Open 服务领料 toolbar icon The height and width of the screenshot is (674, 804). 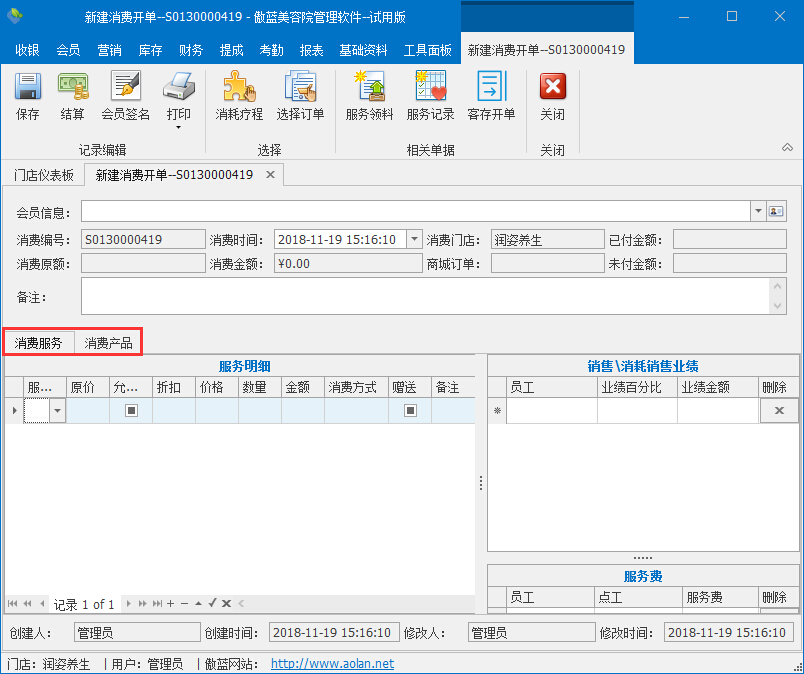point(369,86)
